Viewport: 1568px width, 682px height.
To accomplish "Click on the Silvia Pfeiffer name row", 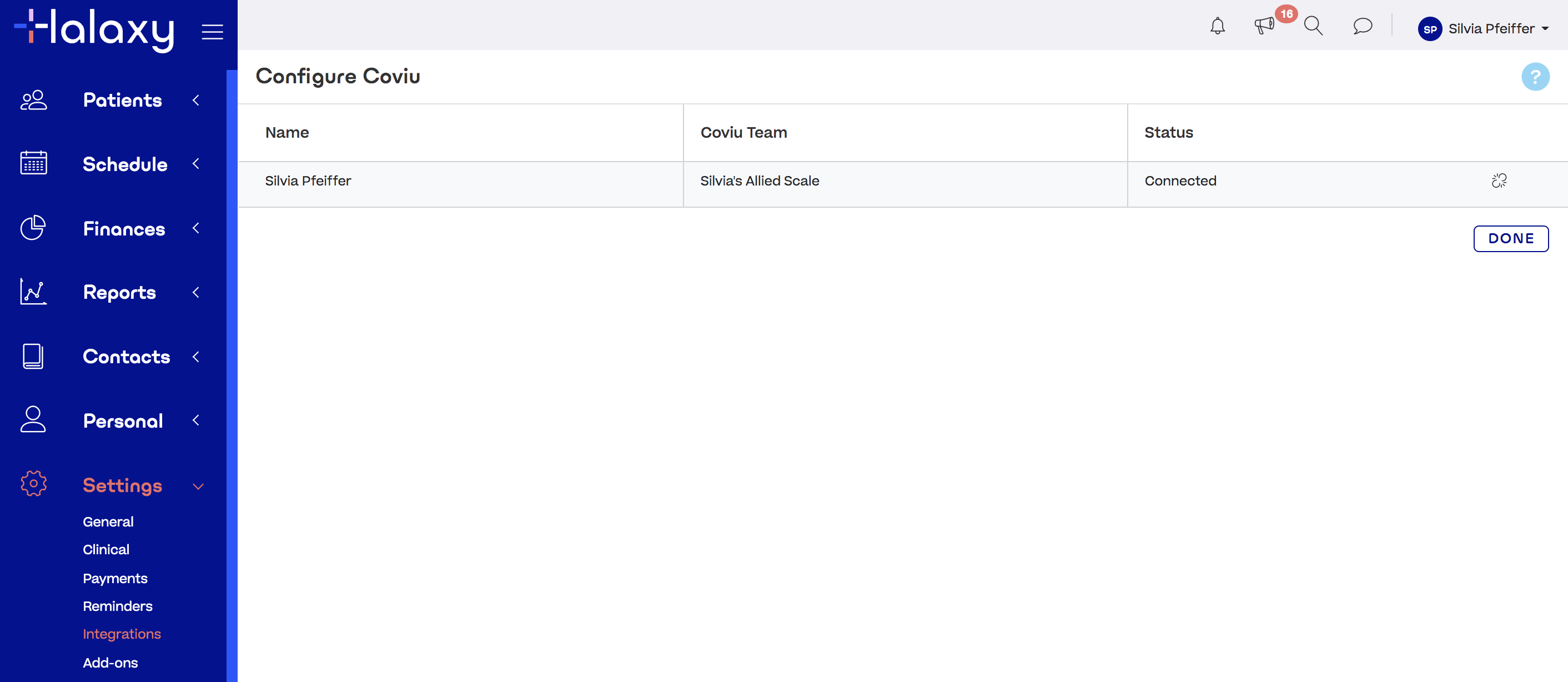I will (x=308, y=181).
